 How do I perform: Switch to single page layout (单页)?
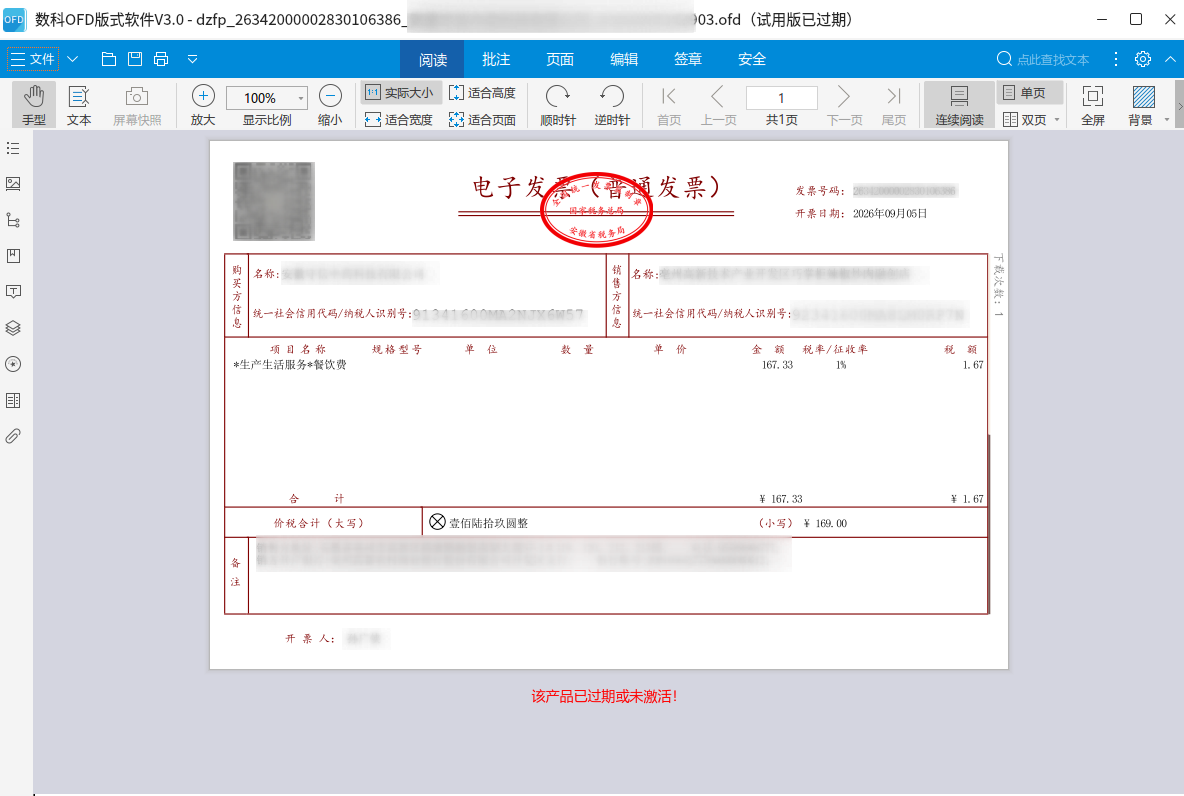(1030, 93)
